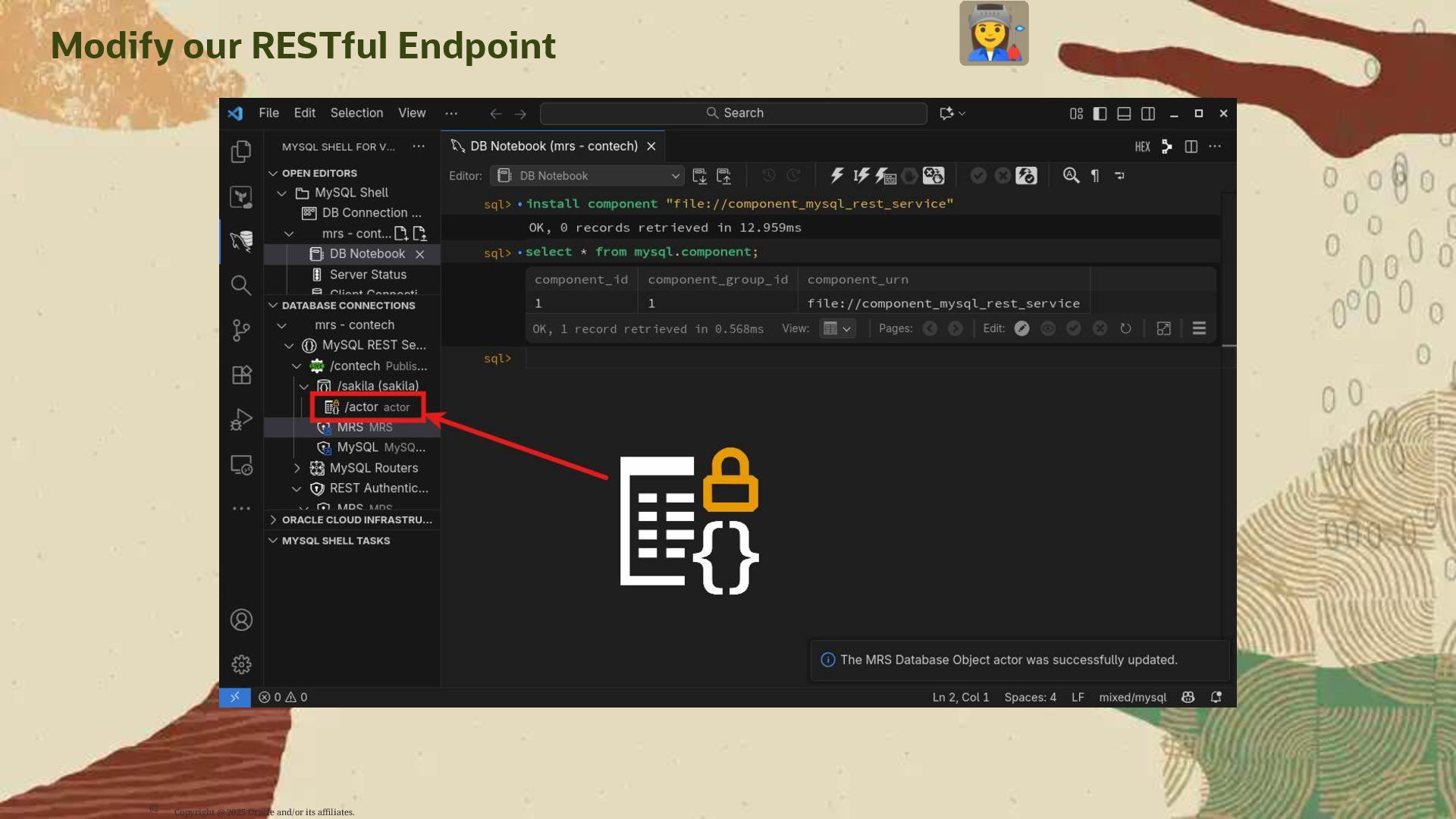
Task: Open the Editor DB Notebook dropdown
Action: pos(588,176)
